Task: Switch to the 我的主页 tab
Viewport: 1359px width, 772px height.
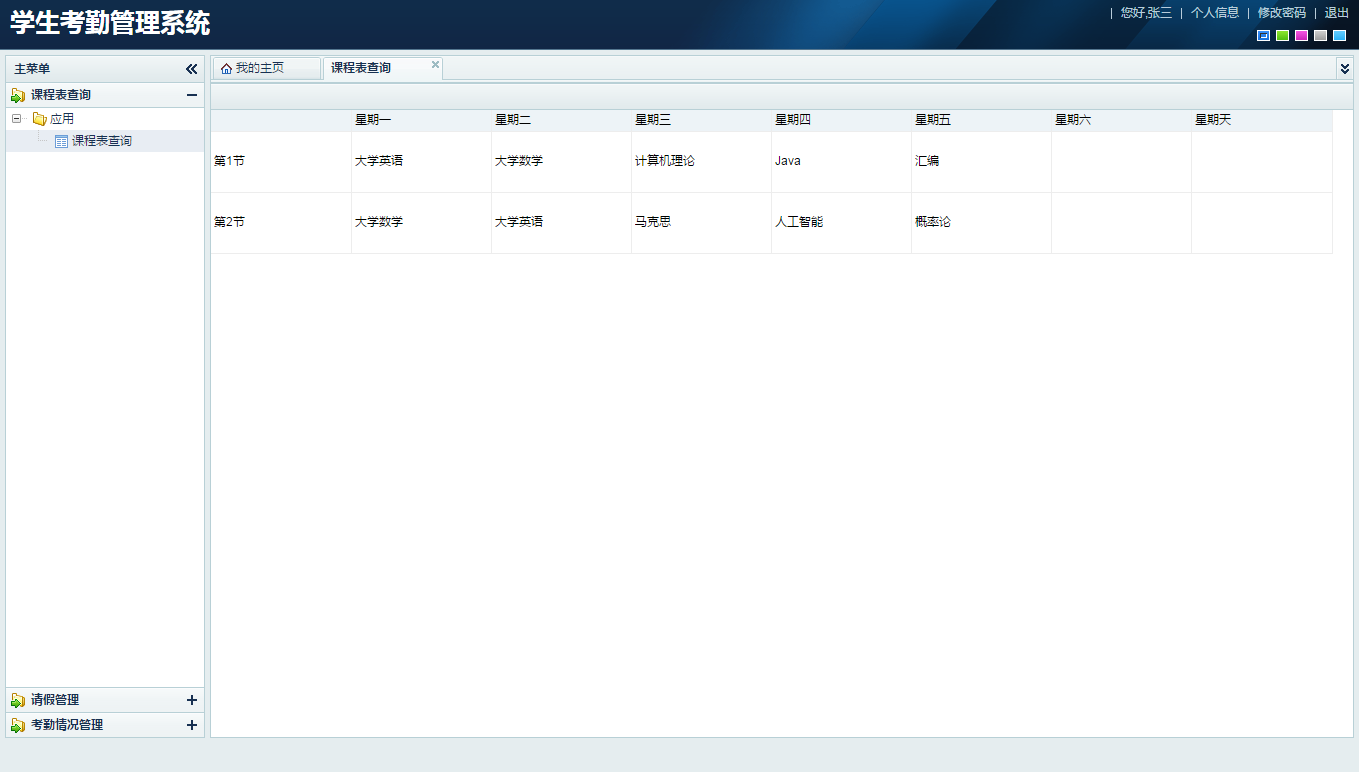Action: click(265, 67)
